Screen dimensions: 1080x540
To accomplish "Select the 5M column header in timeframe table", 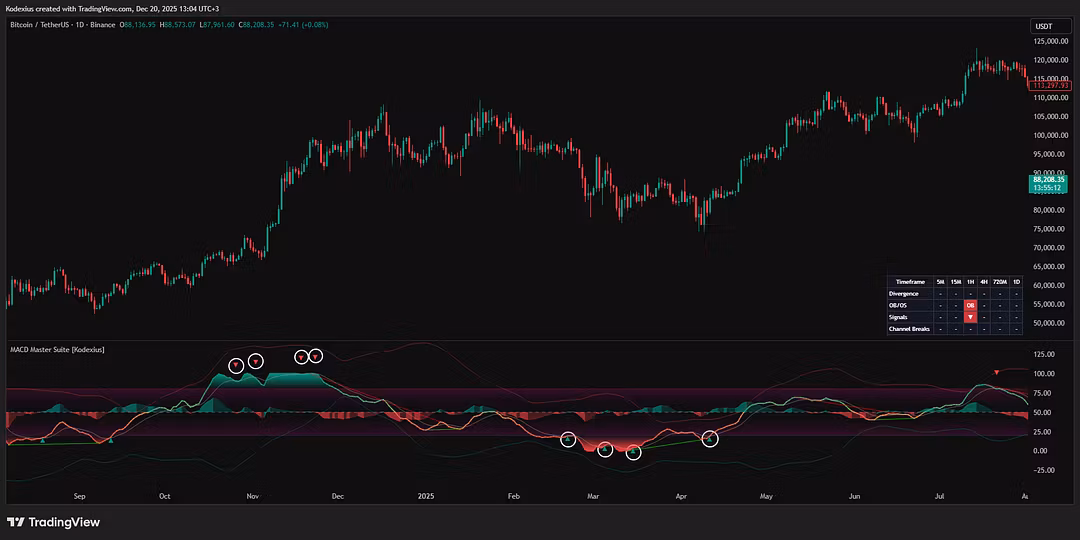I will [940, 282].
